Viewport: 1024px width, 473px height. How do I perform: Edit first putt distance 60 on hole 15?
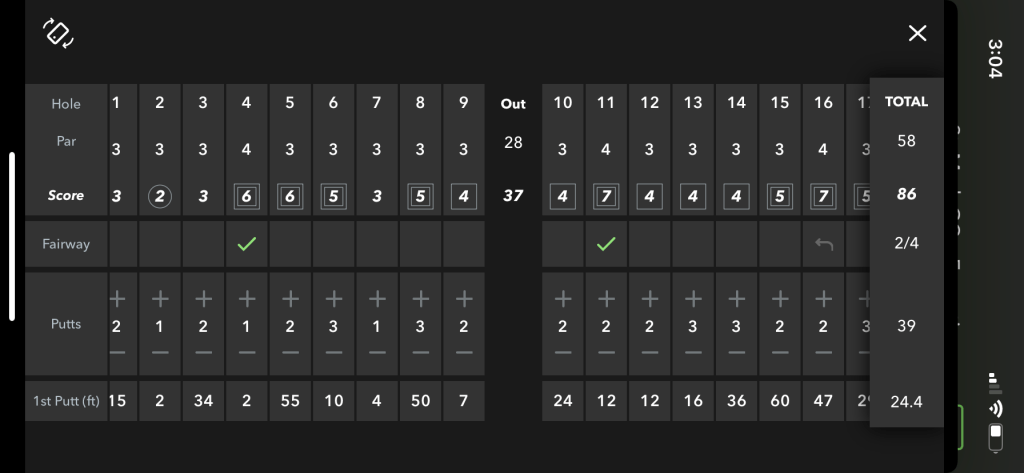tap(780, 401)
